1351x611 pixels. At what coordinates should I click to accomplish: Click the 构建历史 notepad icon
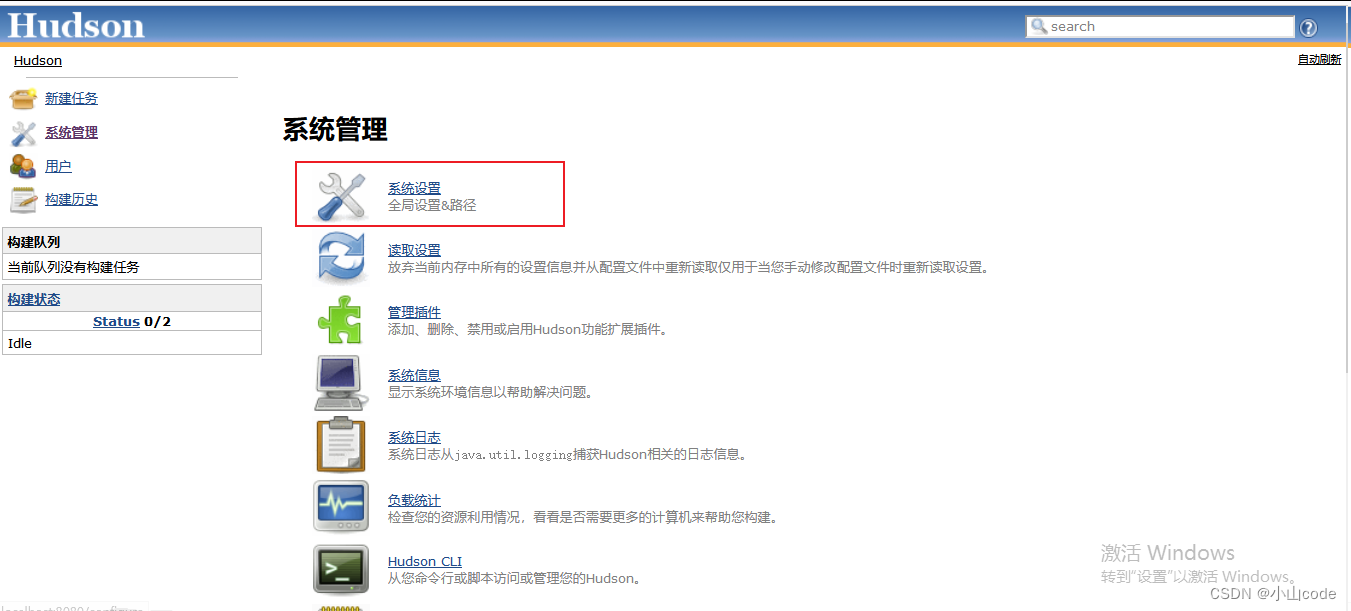[x=23, y=199]
